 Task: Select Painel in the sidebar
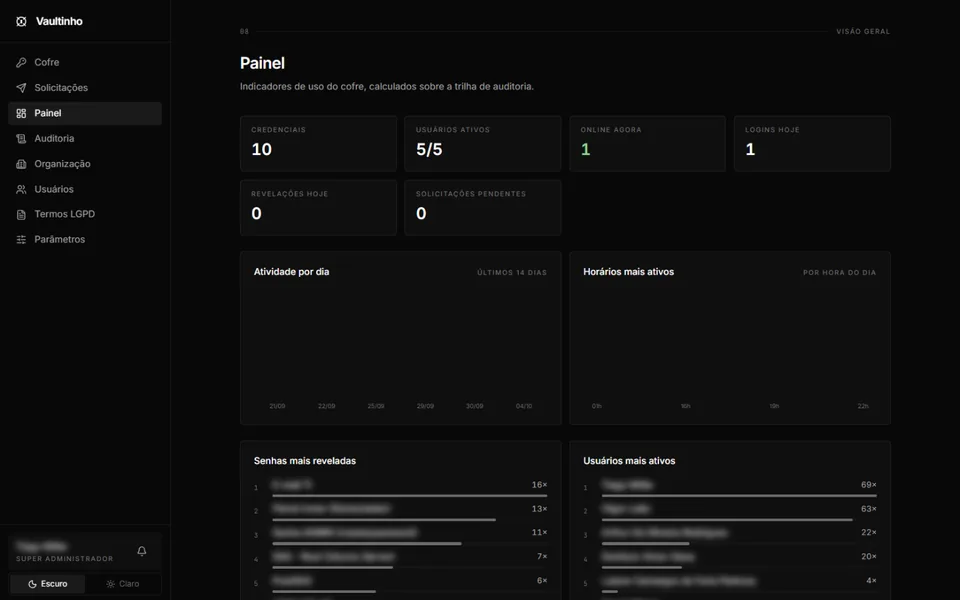point(85,113)
